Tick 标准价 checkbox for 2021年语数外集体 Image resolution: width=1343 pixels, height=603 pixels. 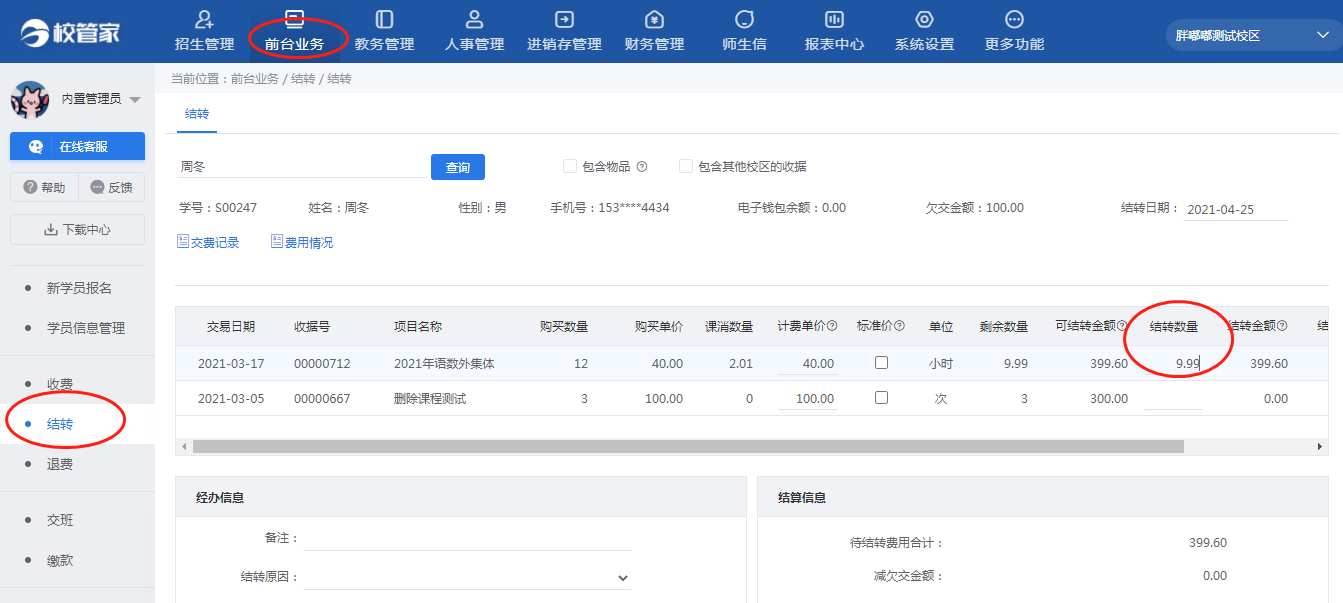click(x=881, y=363)
